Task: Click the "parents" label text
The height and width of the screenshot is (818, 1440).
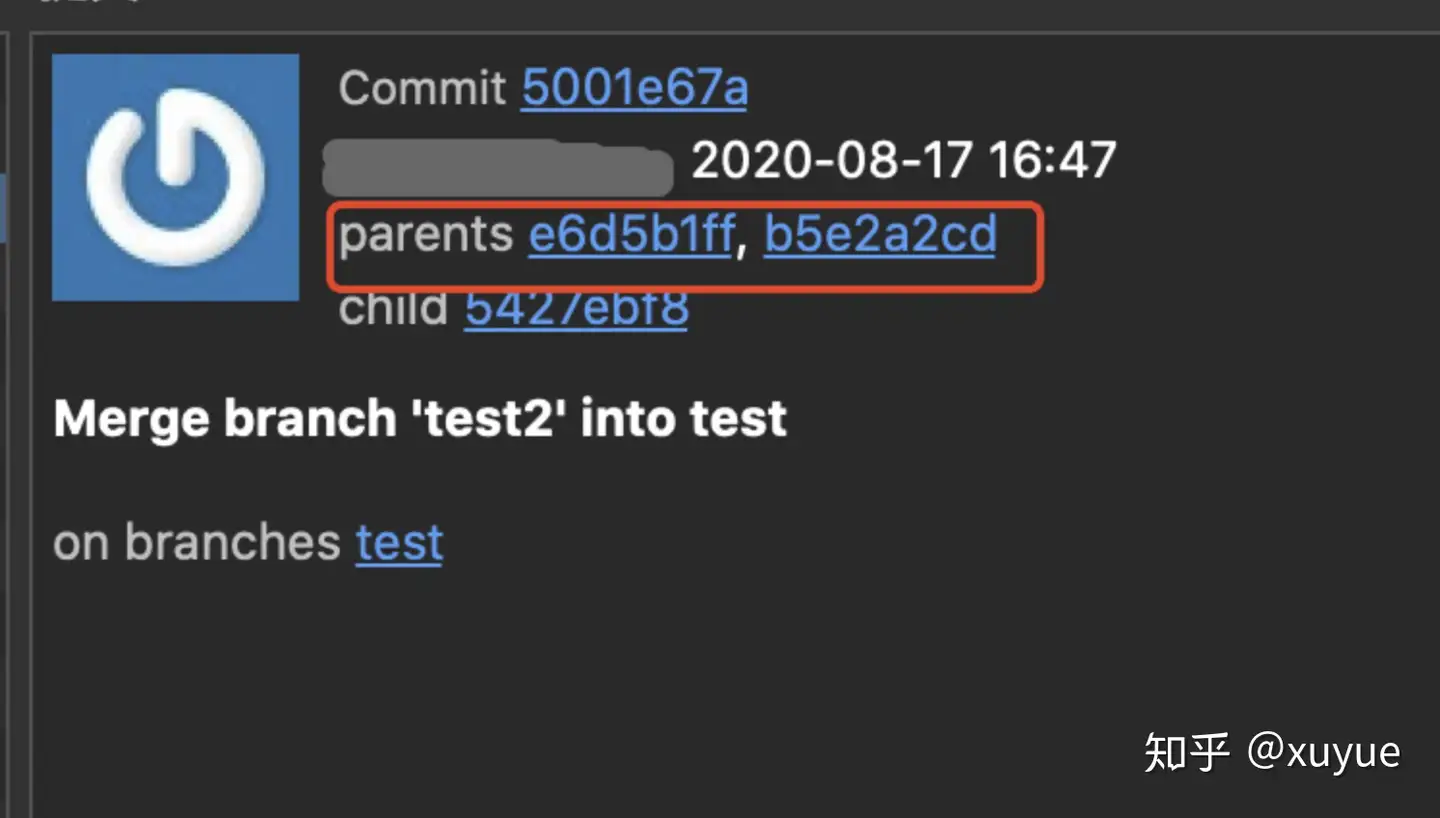Action: point(426,235)
